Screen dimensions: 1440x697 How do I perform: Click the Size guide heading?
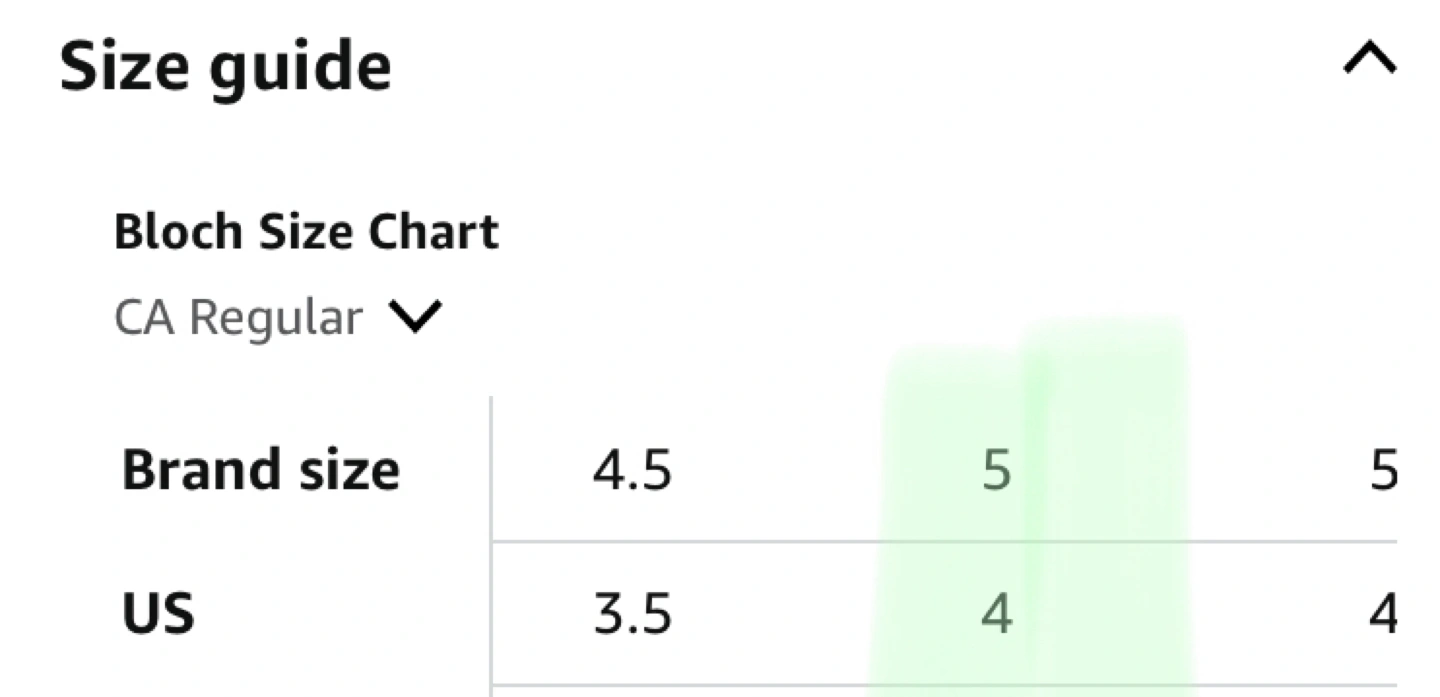click(225, 66)
